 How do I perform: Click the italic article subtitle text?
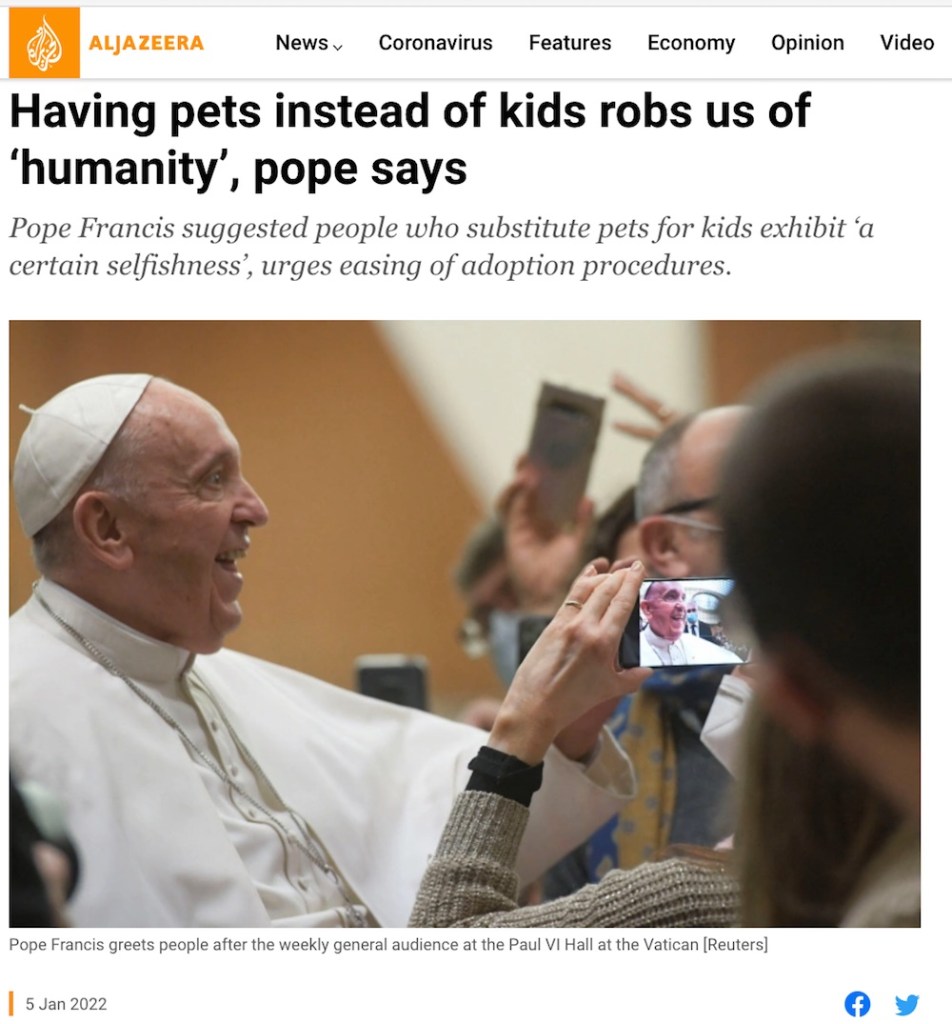(441, 246)
